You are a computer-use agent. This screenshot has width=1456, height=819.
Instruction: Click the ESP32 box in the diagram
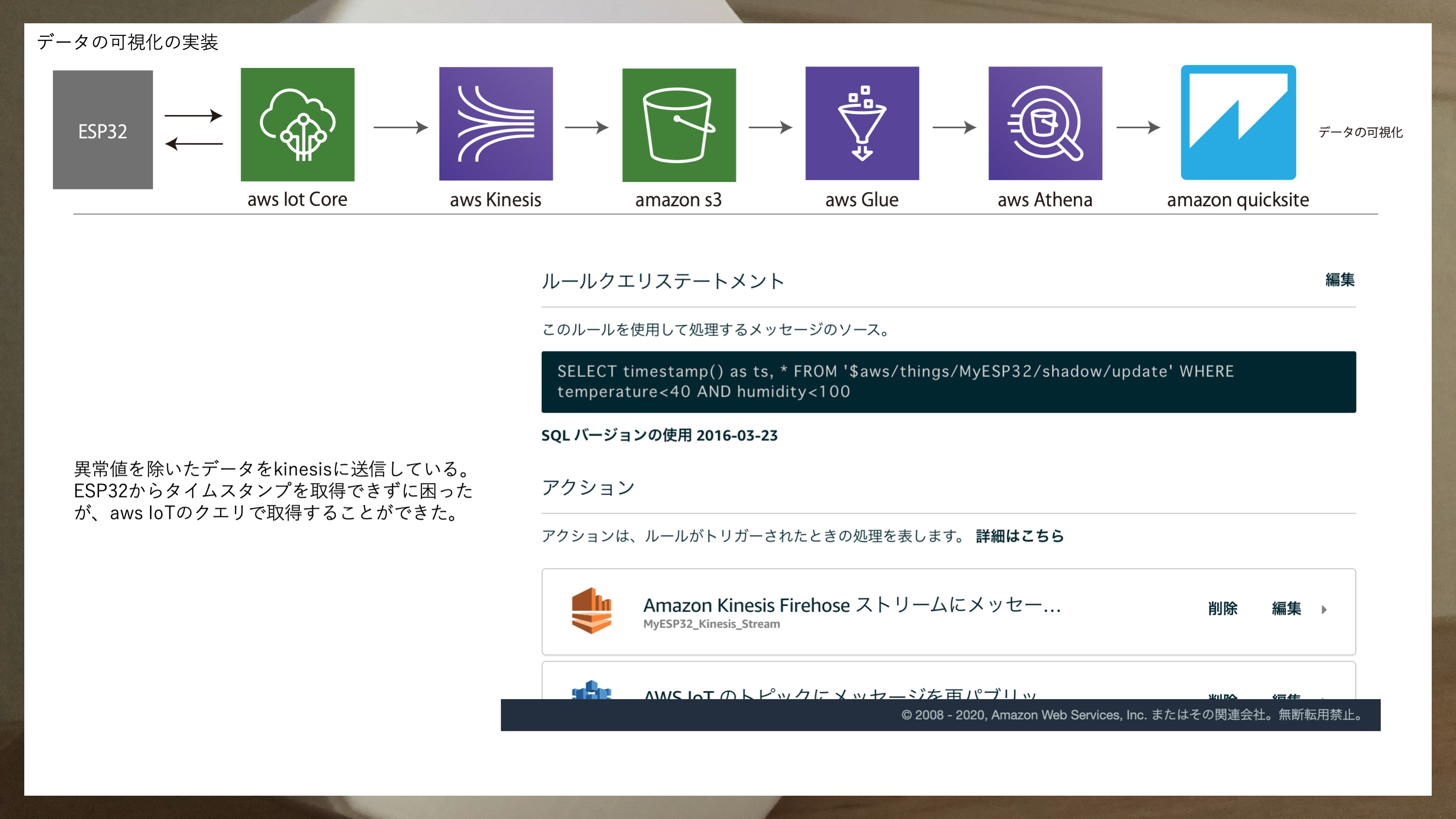tap(102, 131)
